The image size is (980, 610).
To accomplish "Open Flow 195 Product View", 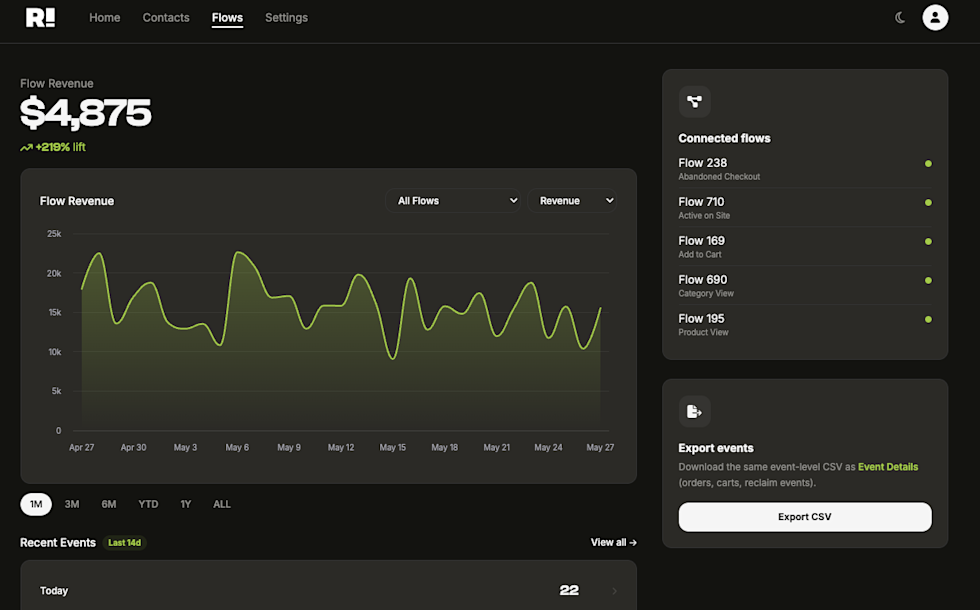I will [x=805, y=324].
